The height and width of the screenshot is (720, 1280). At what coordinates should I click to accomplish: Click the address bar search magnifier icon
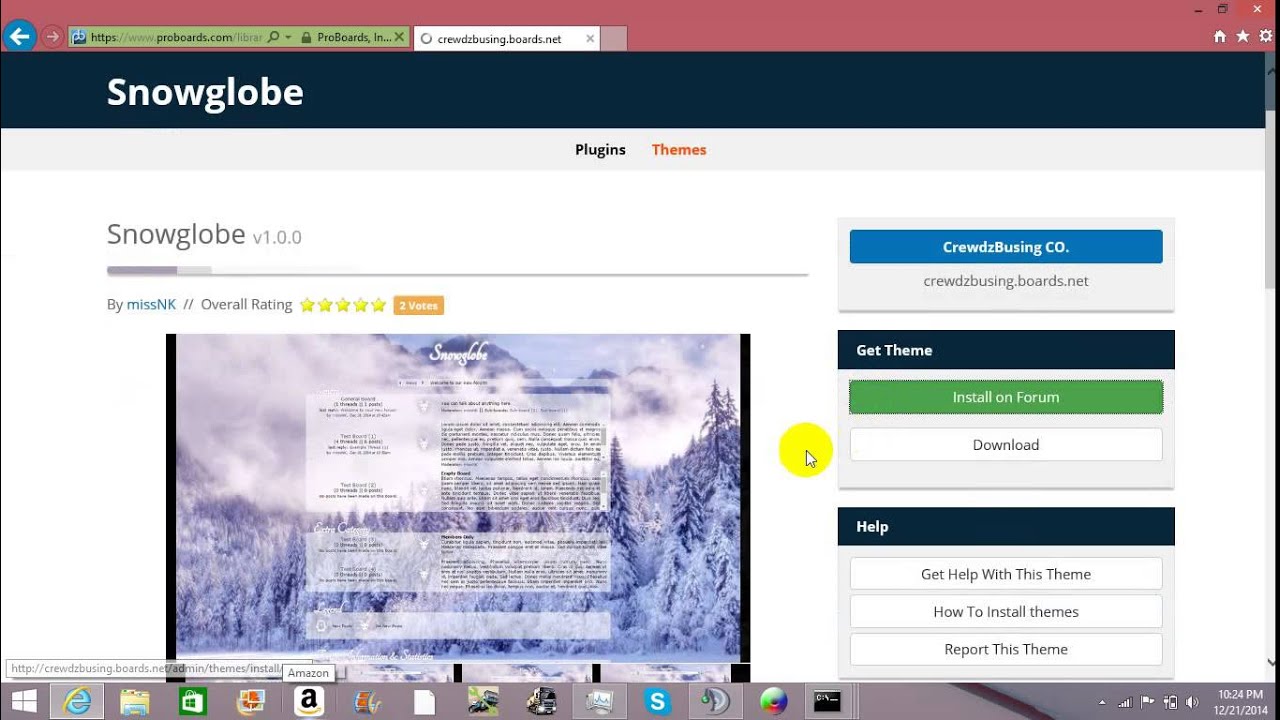(274, 38)
